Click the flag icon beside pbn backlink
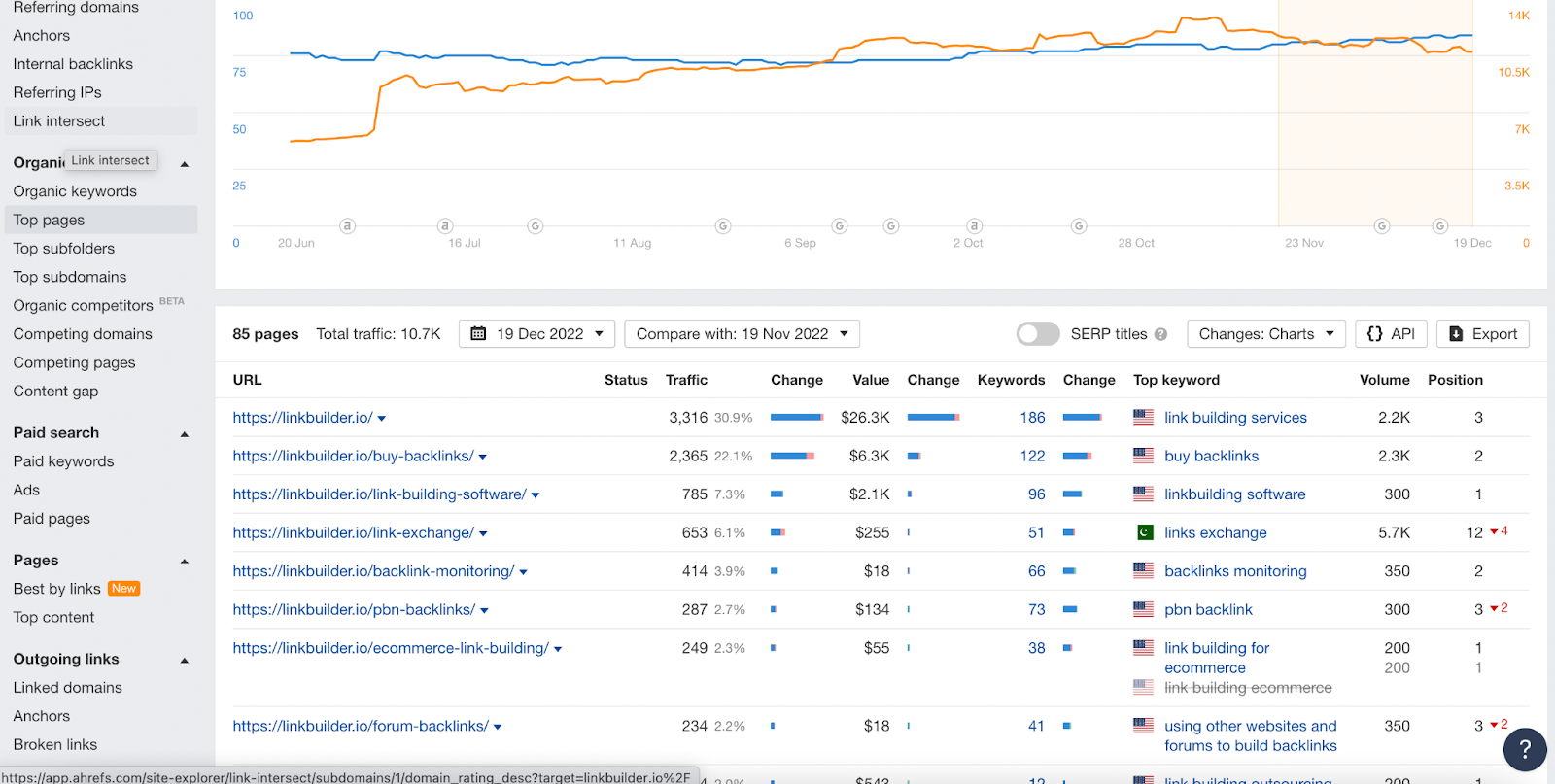Viewport: 1555px width, 784px height. tap(1143, 609)
